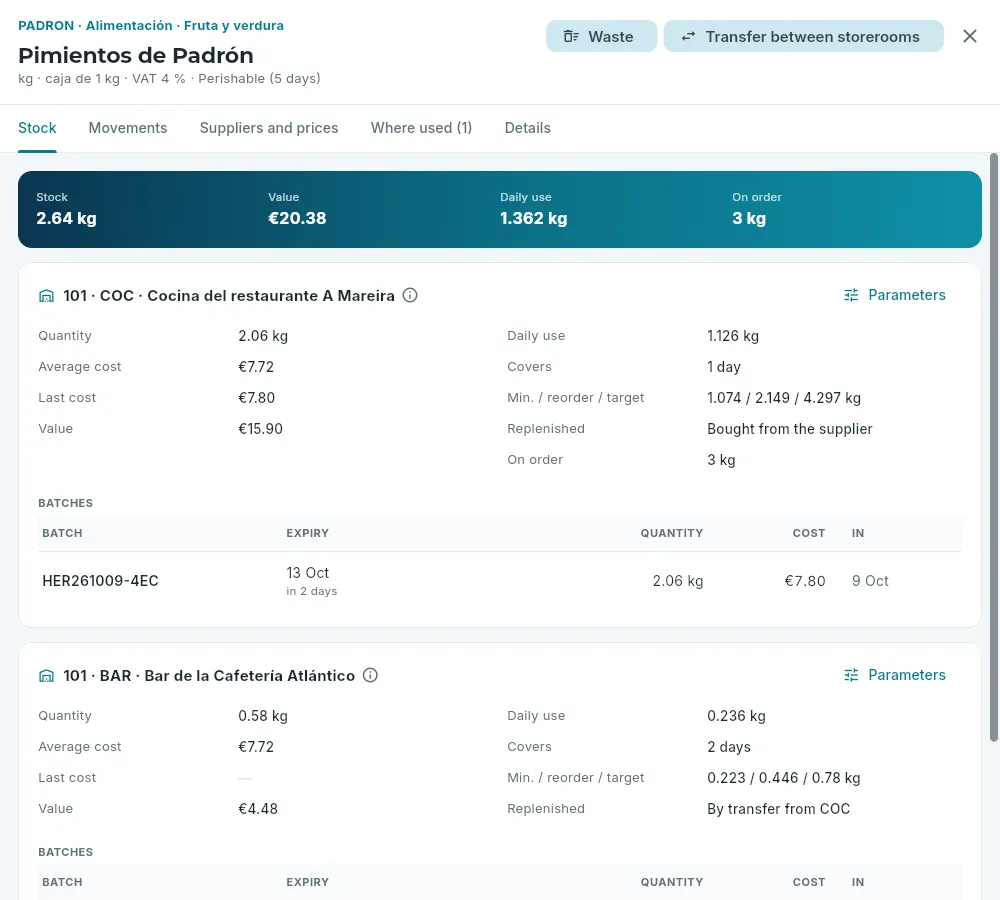Open the Suppliers and prices tab
The image size is (1000, 900).
pyautogui.click(x=268, y=128)
